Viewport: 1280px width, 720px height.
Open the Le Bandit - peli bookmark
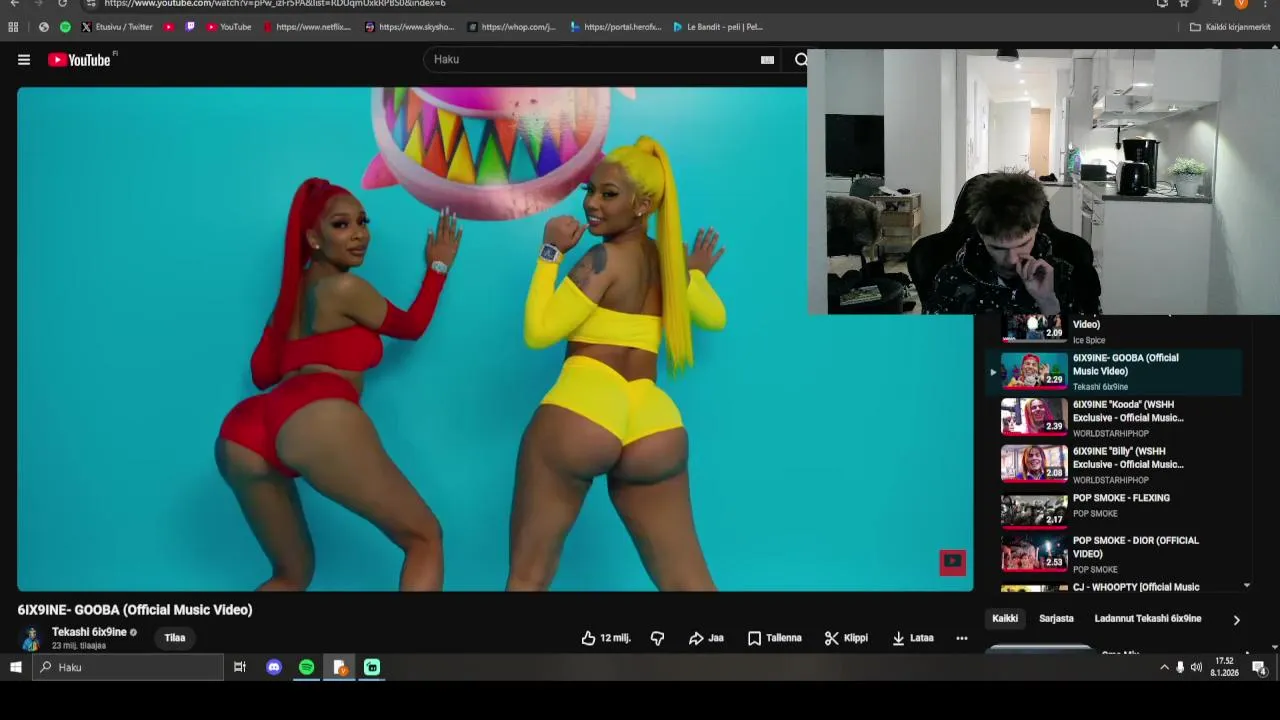click(718, 27)
